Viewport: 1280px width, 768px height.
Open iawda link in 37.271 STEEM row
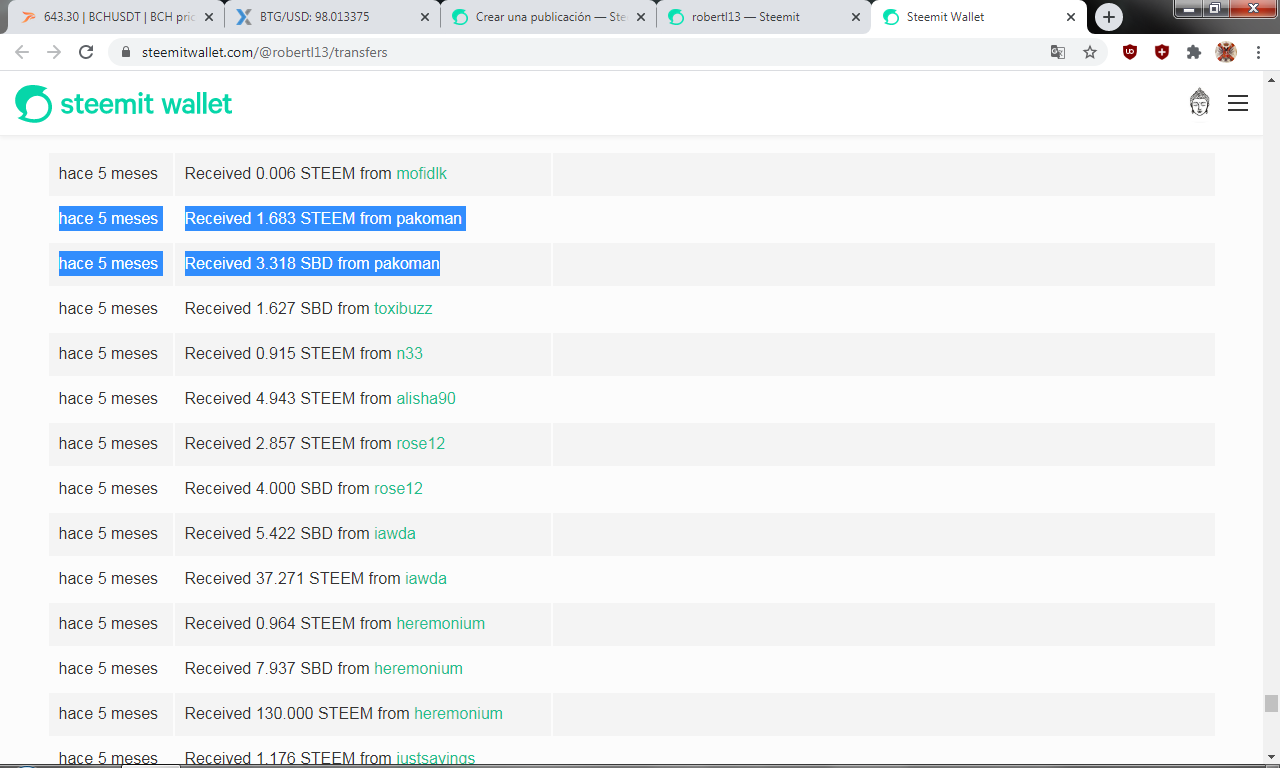click(x=426, y=578)
